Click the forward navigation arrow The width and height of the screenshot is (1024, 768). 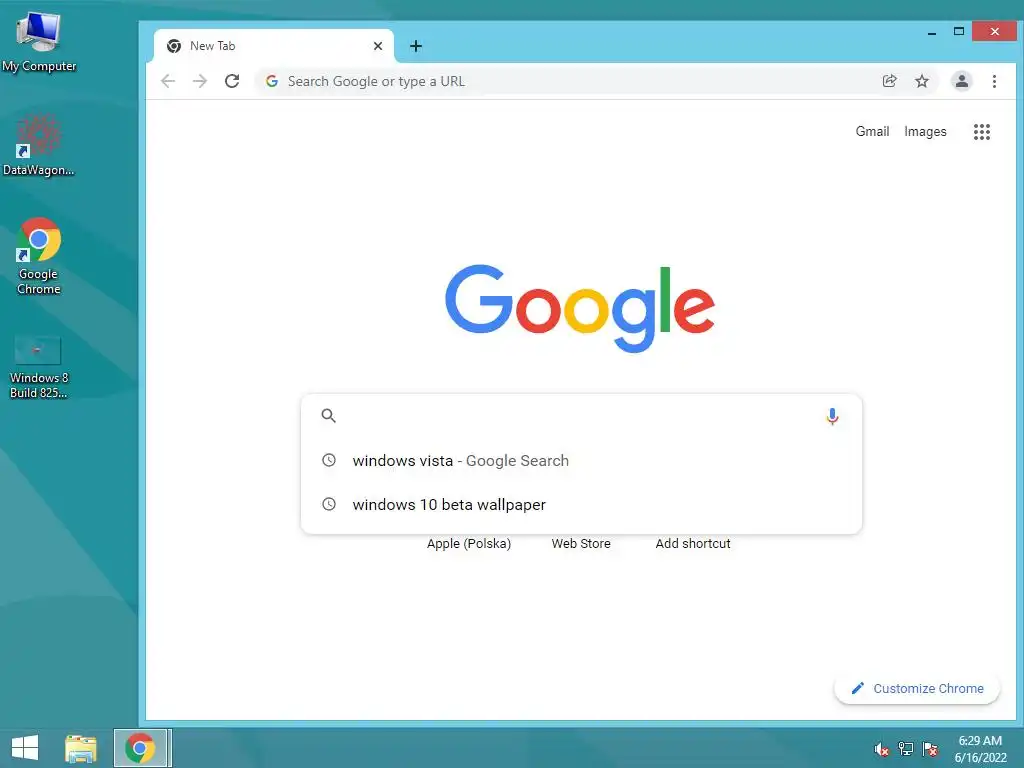(200, 81)
